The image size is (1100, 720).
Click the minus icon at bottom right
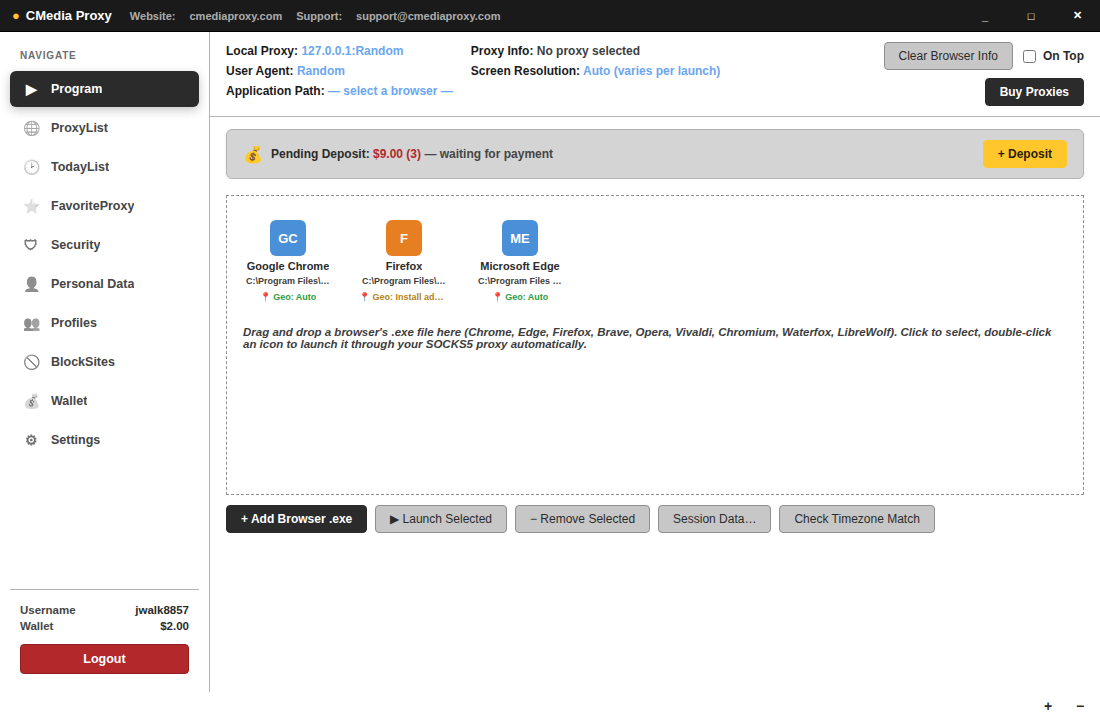[1080, 706]
